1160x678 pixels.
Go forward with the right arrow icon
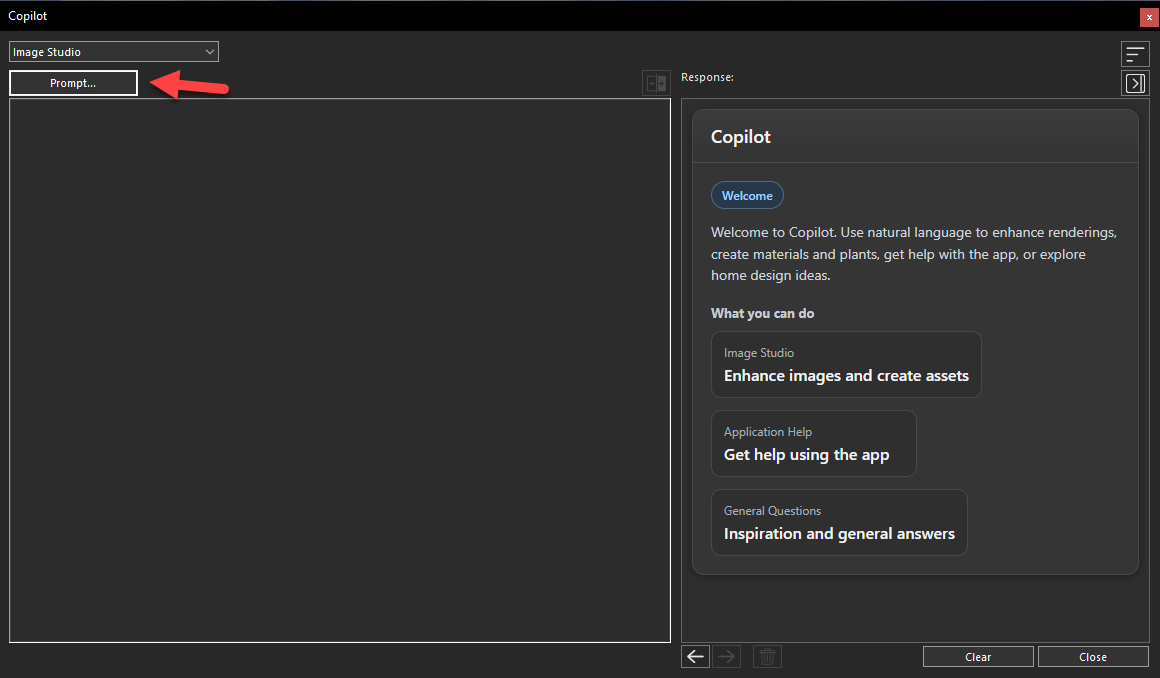coord(726,657)
